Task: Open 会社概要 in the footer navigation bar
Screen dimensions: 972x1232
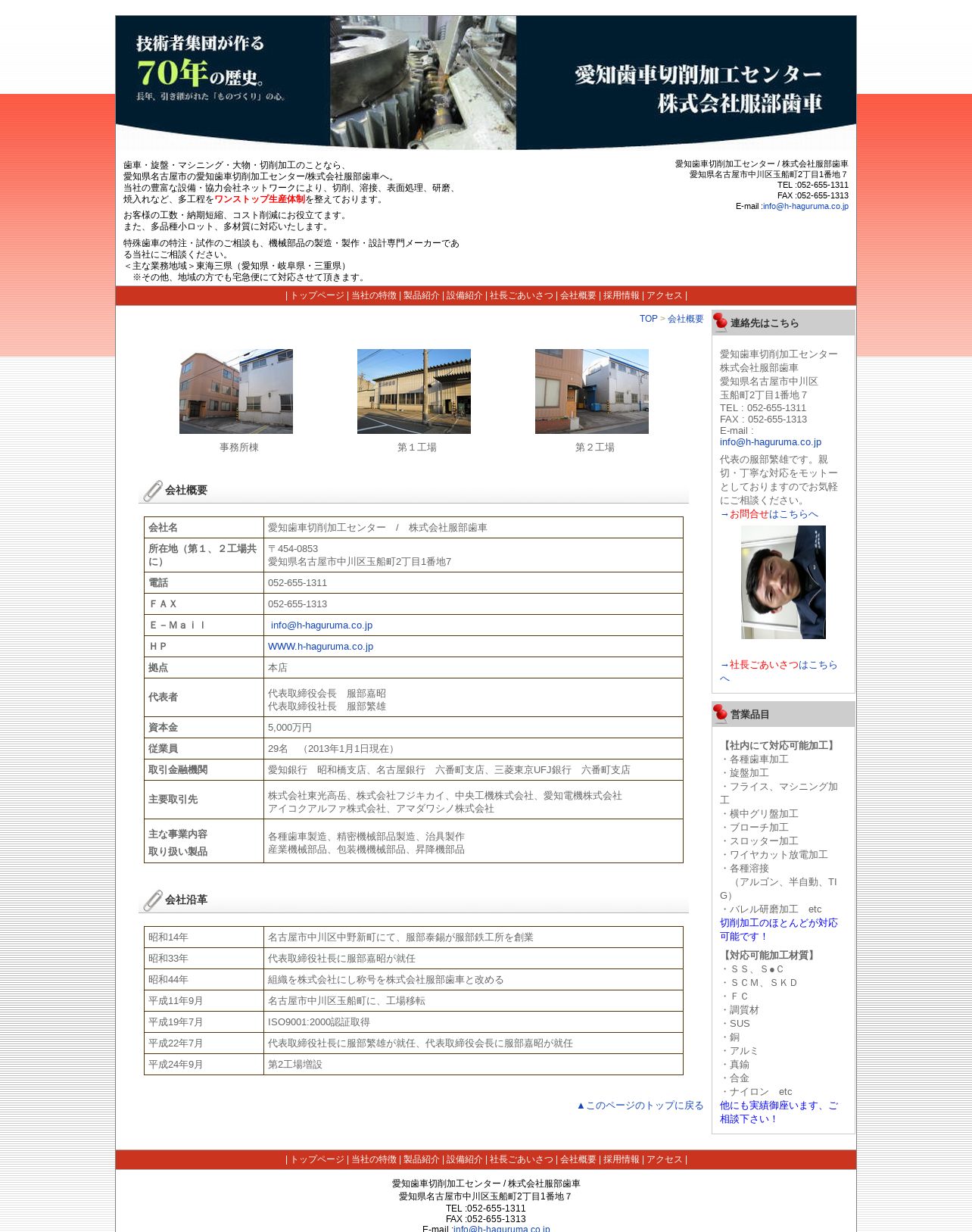Action: [578, 1159]
